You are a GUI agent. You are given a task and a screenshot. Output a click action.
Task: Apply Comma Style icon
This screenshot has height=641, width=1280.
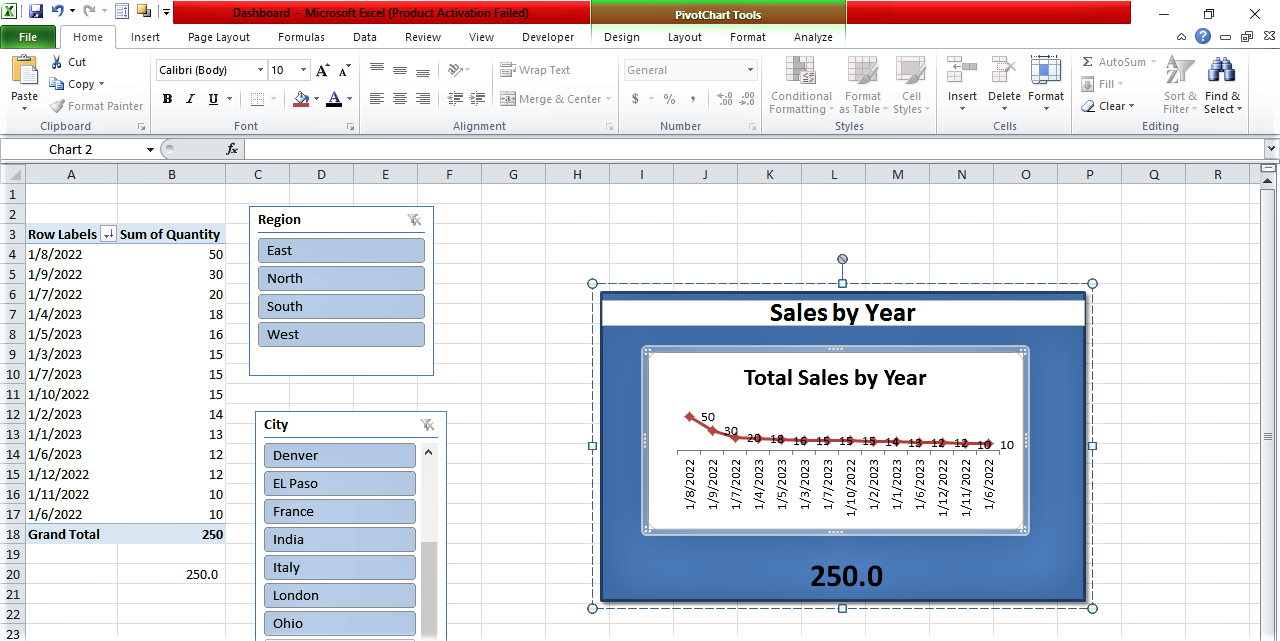pyautogui.click(x=693, y=99)
